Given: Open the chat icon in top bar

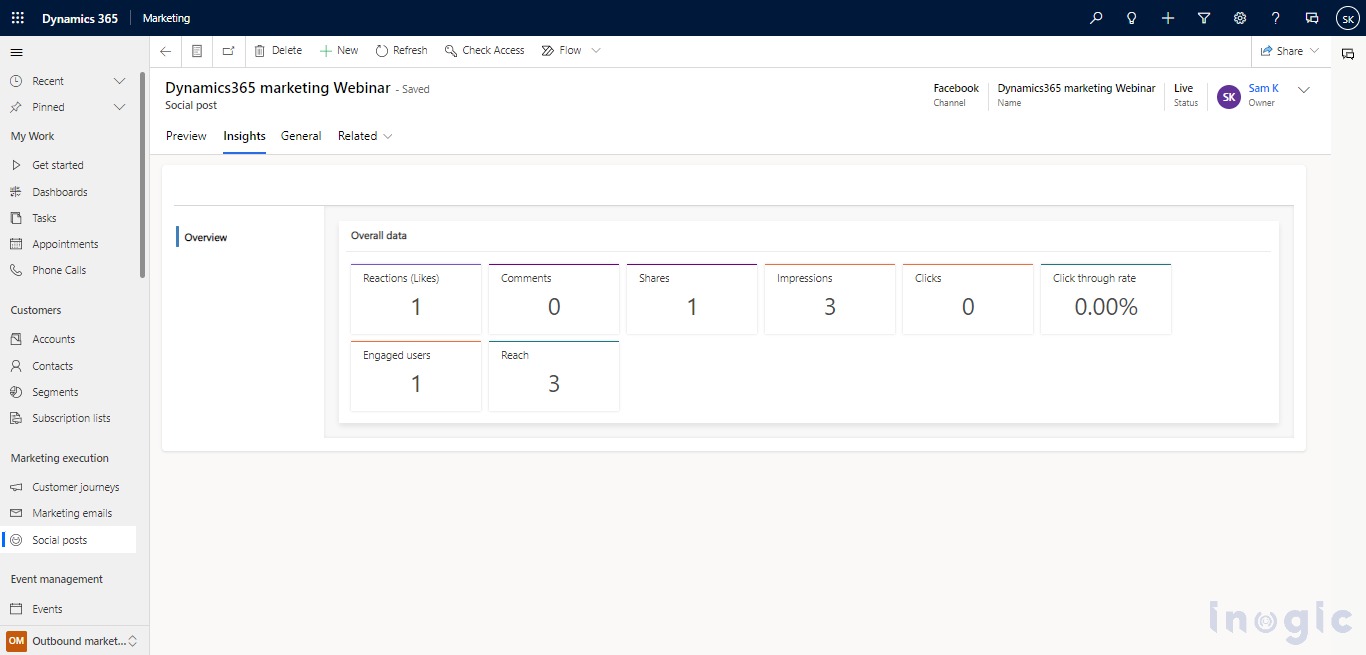Looking at the screenshot, I should click(1312, 18).
